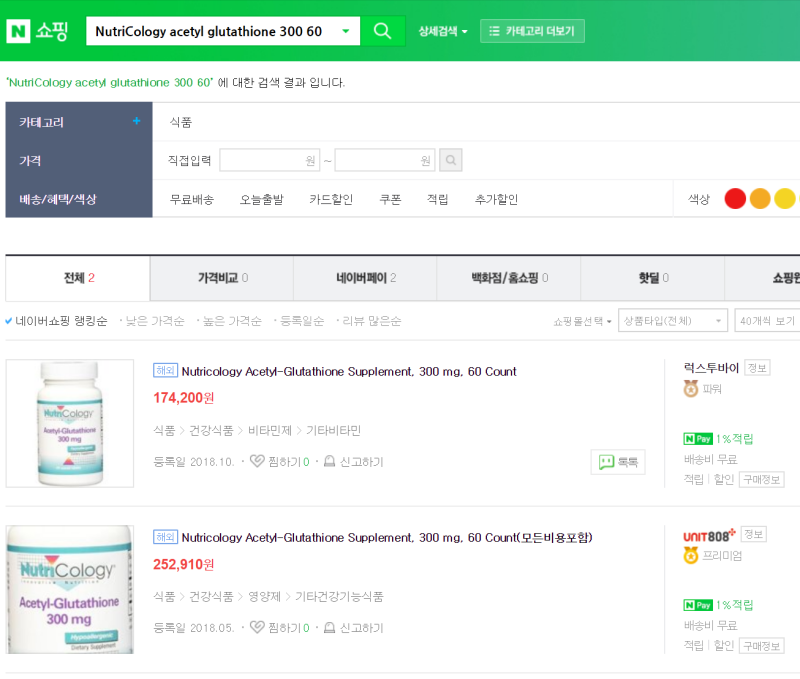The height and width of the screenshot is (679, 800).
Task: Click the Naver N logo icon
Action: point(18,31)
